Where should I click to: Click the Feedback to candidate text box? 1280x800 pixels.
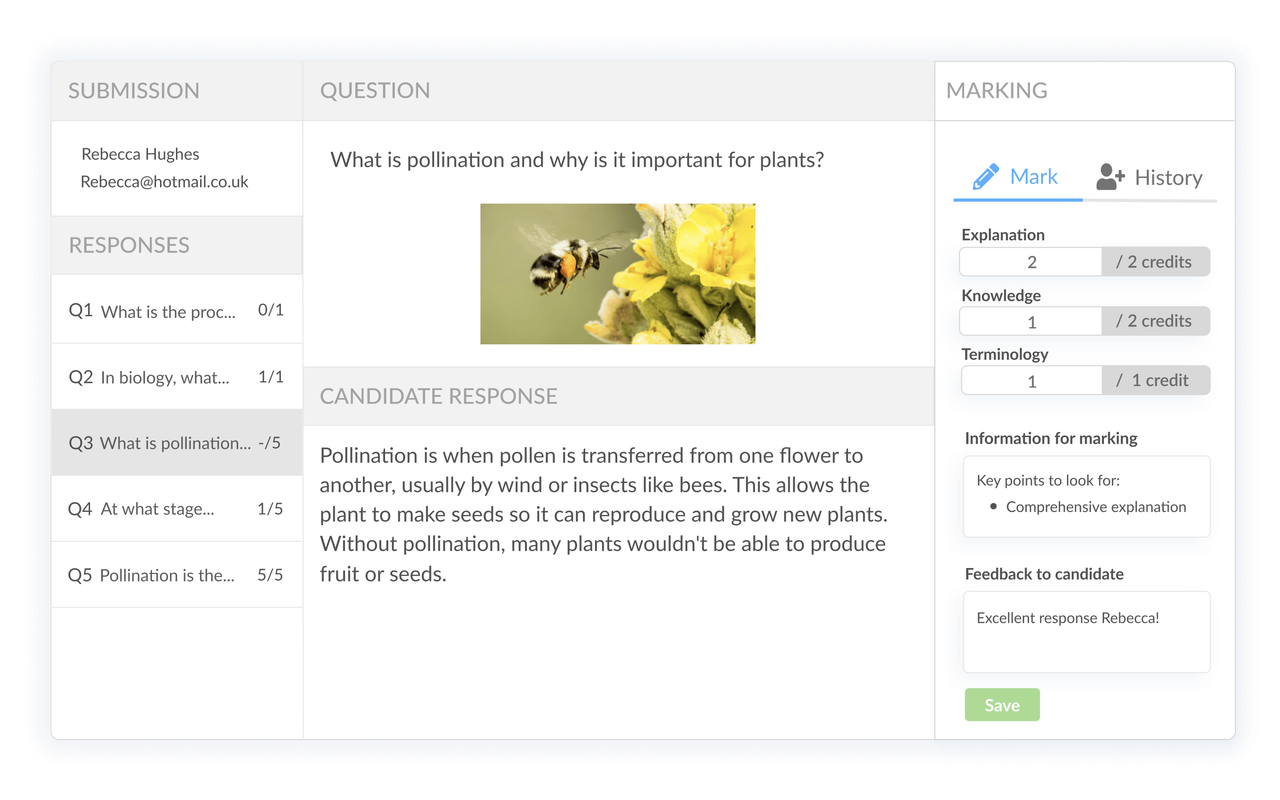[x=1087, y=632]
